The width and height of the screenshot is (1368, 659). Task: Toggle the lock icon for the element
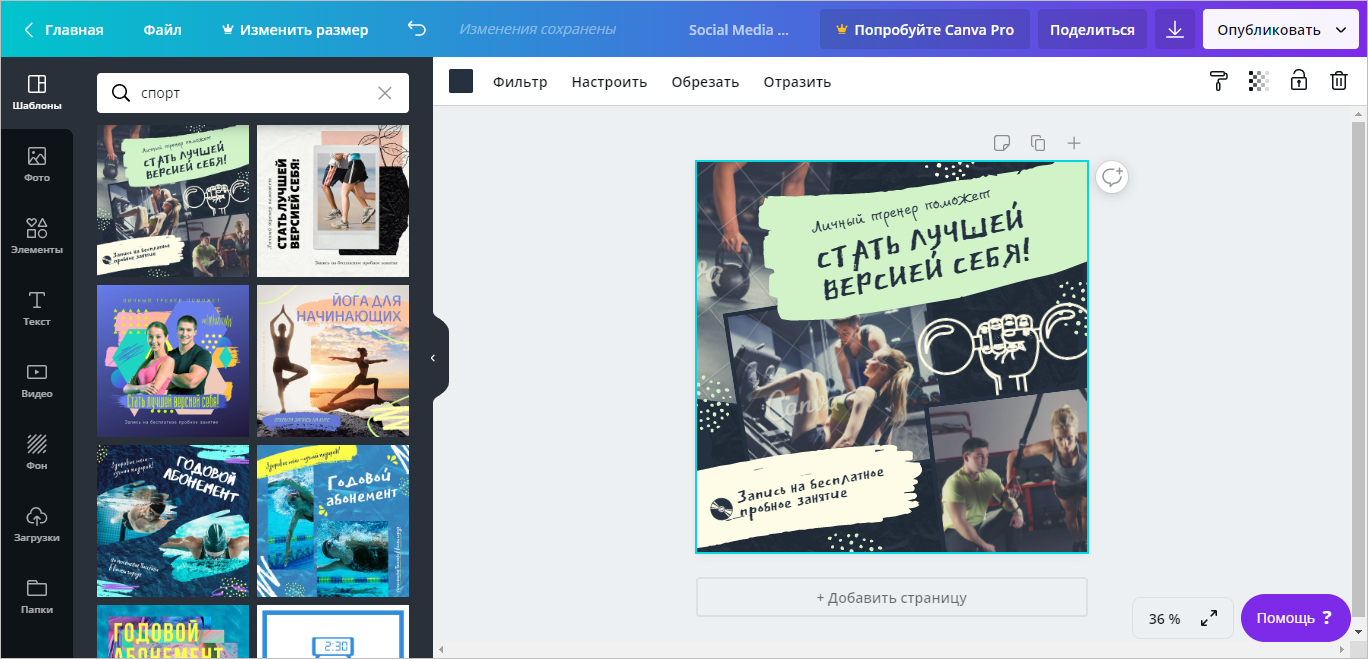click(1298, 81)
